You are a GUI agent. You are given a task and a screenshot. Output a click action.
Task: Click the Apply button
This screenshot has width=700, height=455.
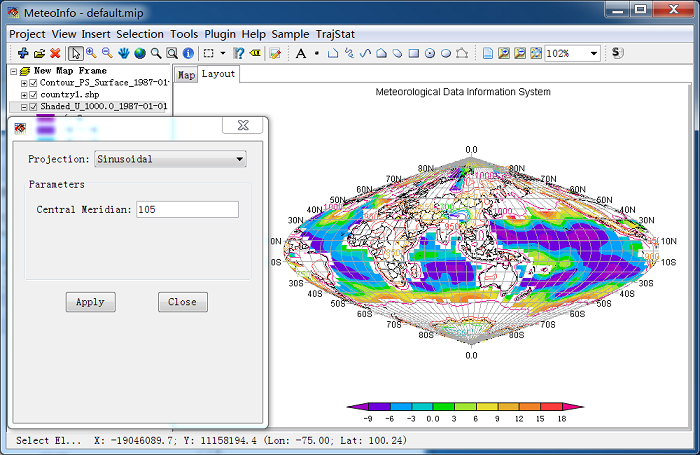point(91,302)
